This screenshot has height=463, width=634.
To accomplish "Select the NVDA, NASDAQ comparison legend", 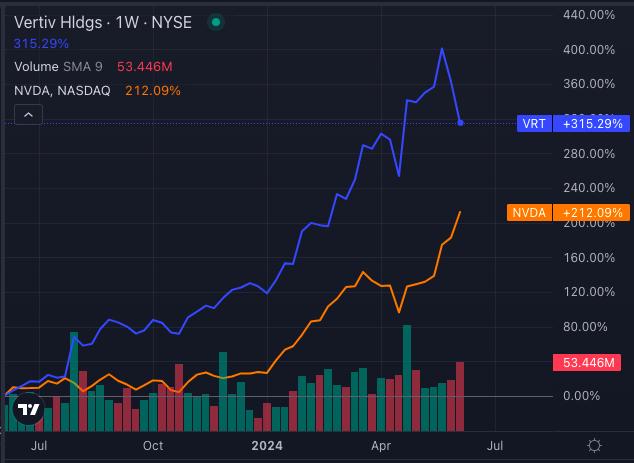I will click(x=64, y=91).
